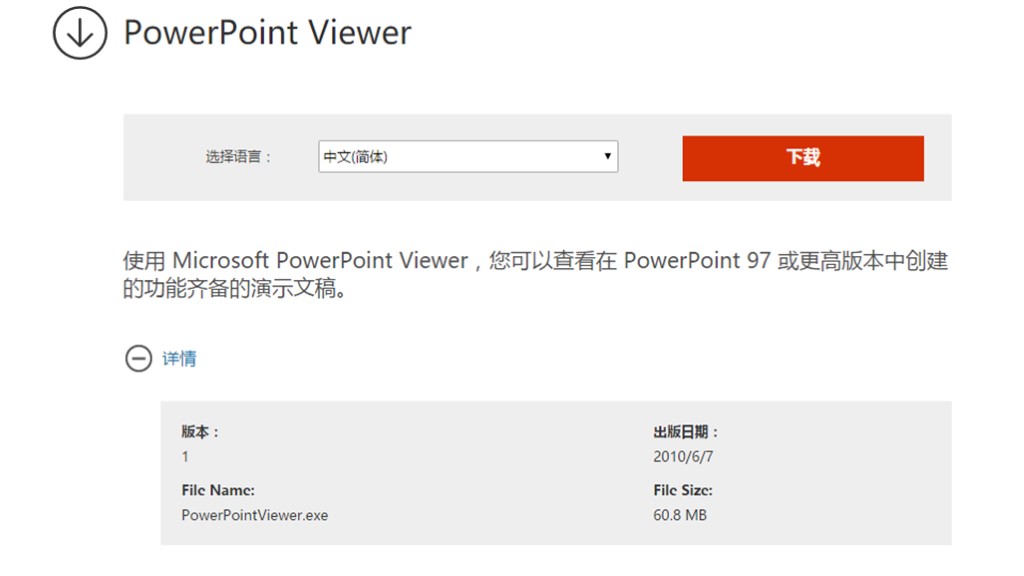
Task: Click the dropdown arrow of the language selector
Action: (x=607, y=157)
